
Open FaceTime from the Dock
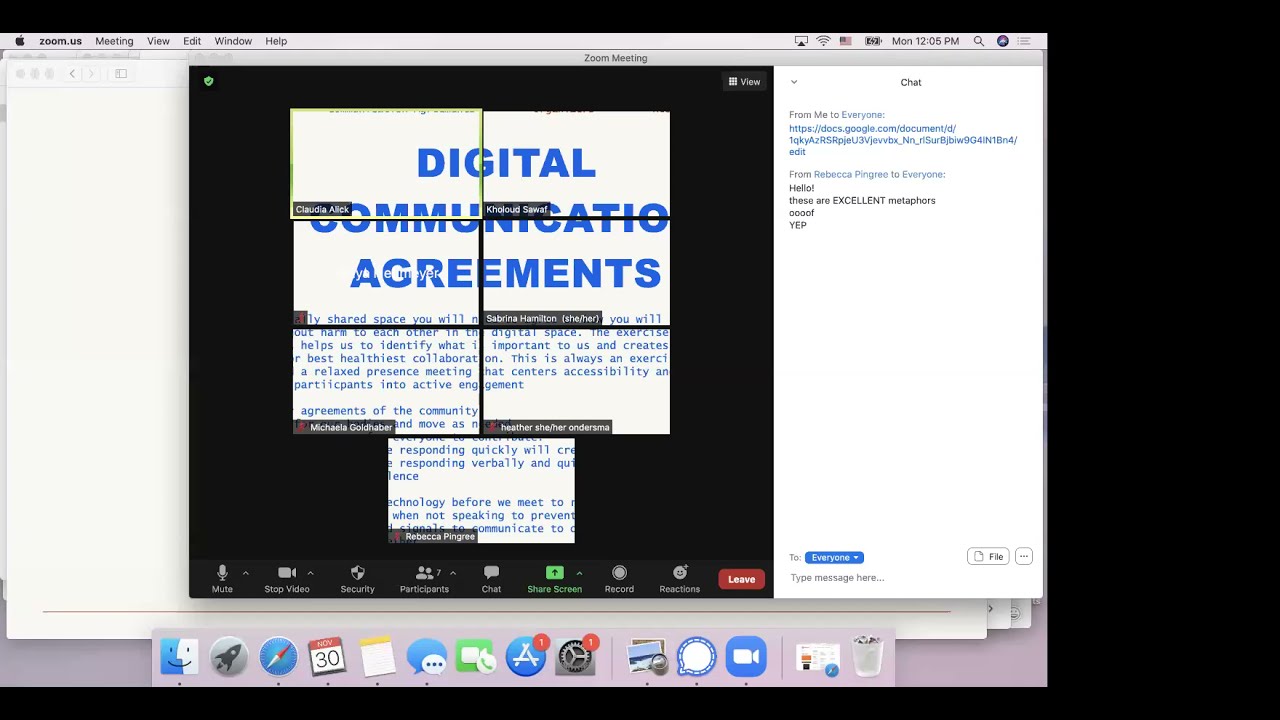click(476, 657)
